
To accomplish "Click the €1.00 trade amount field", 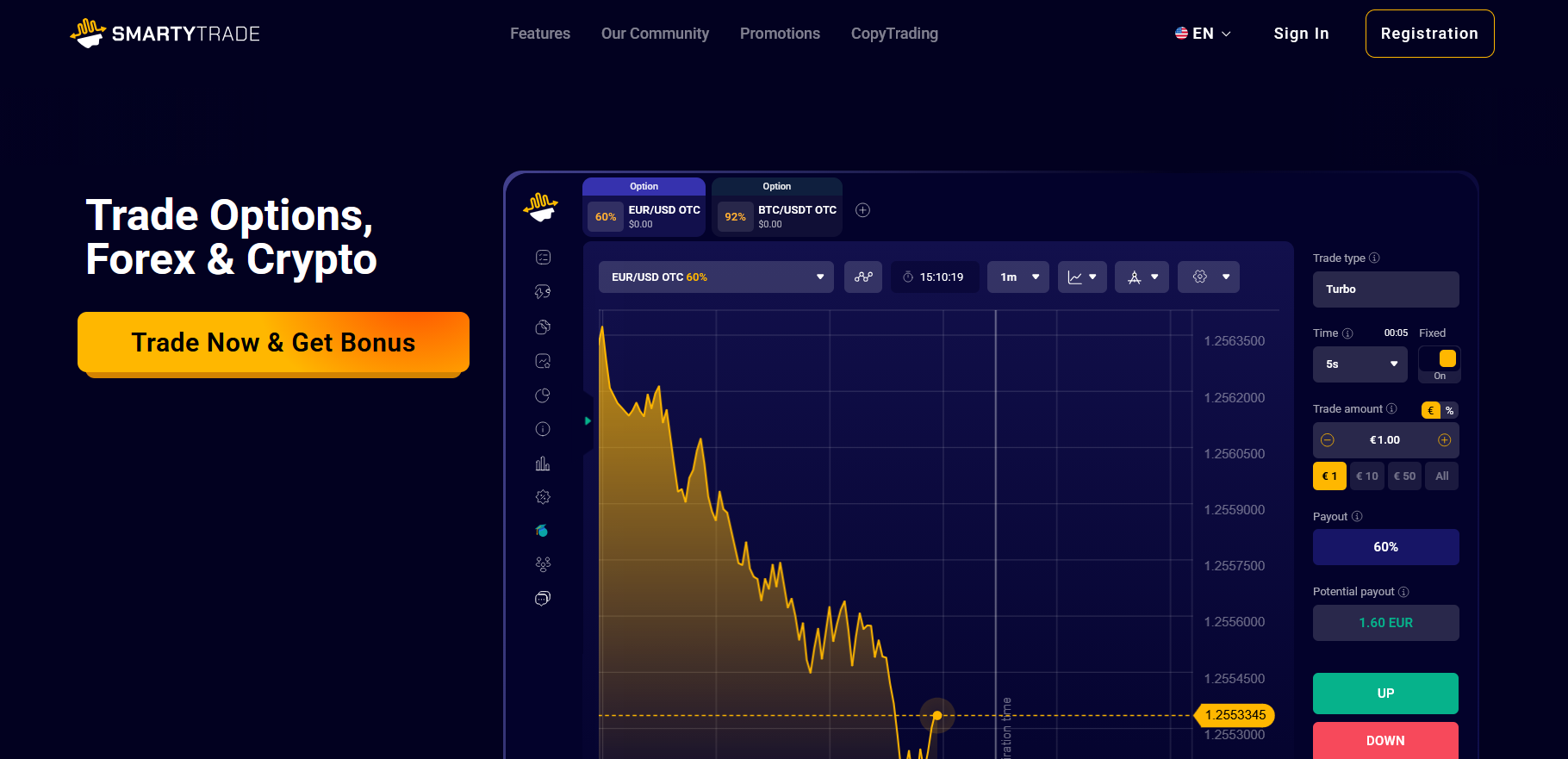I will (1386, 440).
